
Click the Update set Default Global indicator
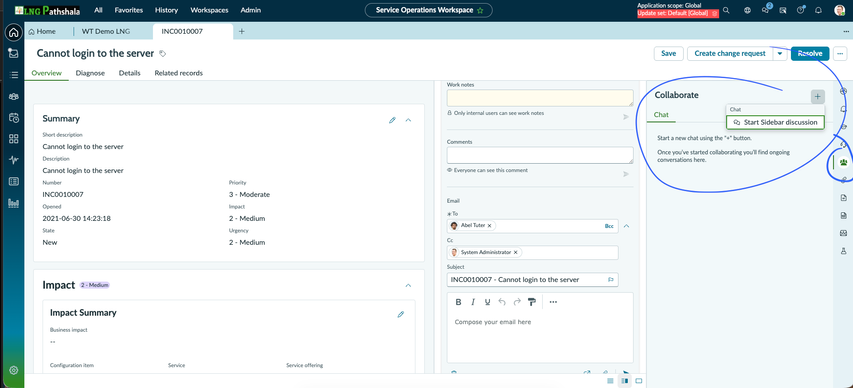[678, 13]
